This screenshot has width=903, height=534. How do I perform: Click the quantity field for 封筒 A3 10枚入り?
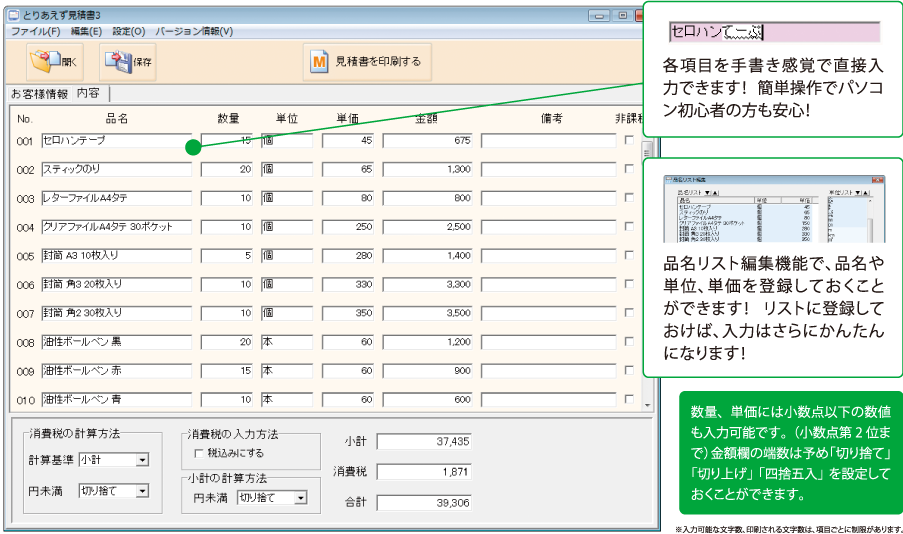pos(227,256)
